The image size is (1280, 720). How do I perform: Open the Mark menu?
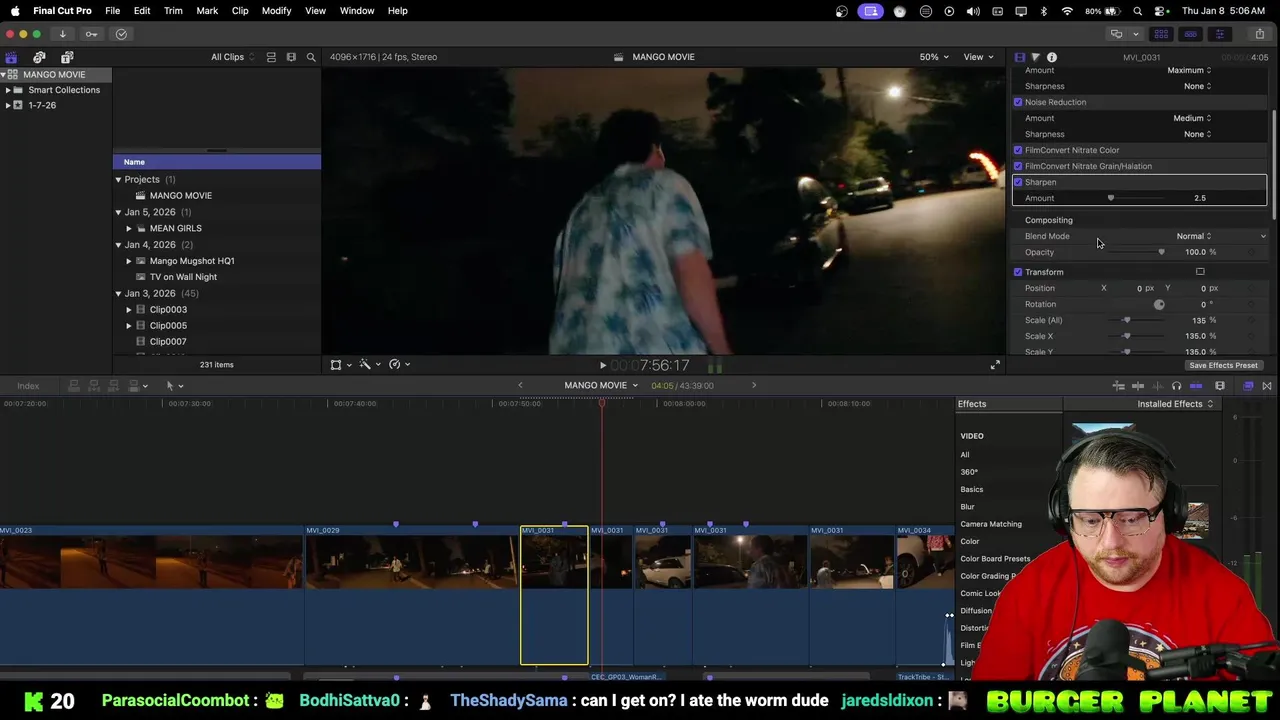(207, 11)
